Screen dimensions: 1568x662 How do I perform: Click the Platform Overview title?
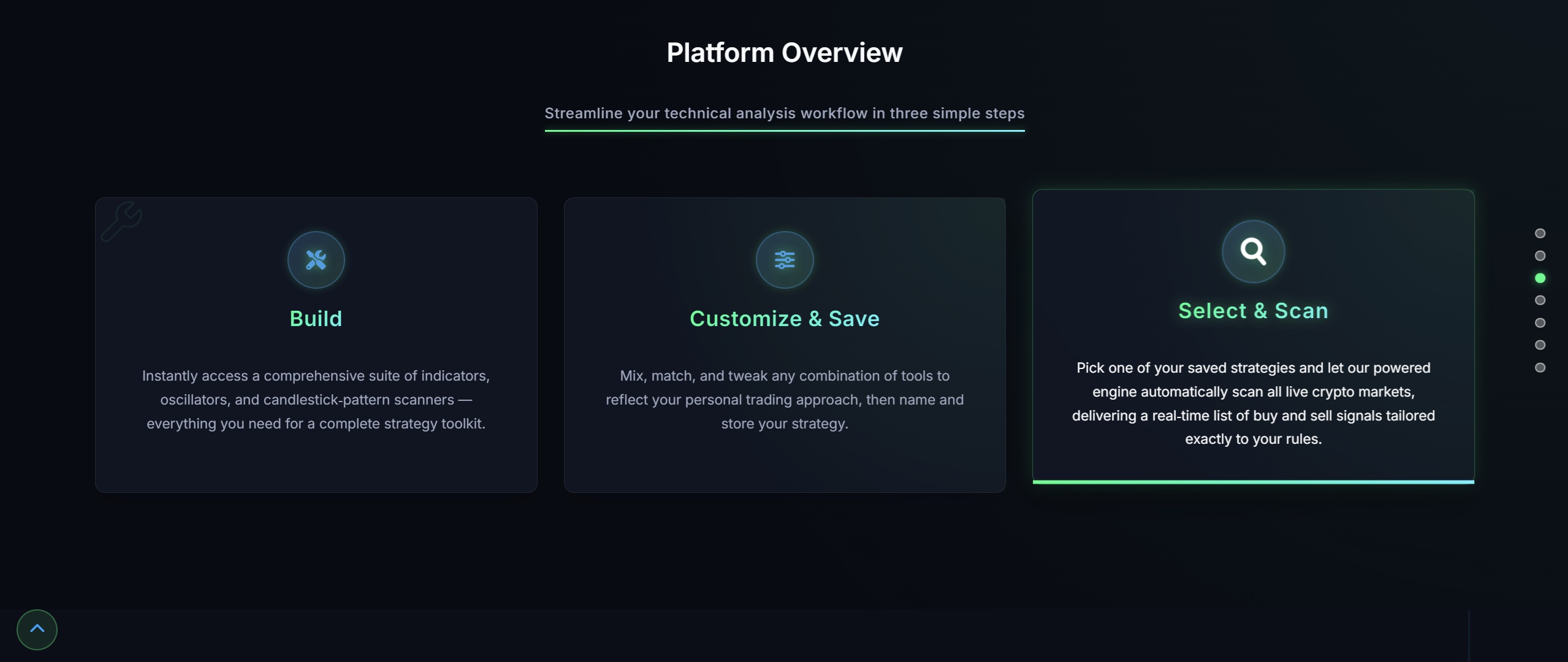(784, 53)
